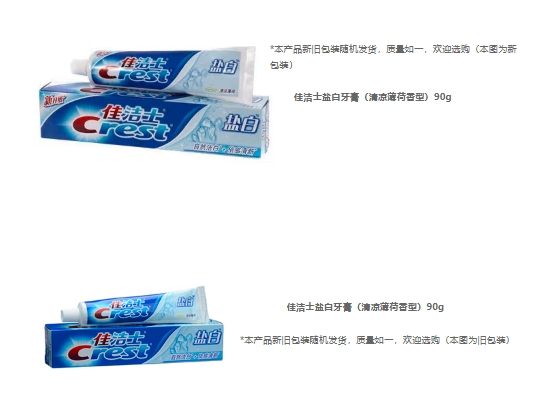Click the old-packaging toothpaste box image
This screenshot has height=419, width=545.
click(x=134, y=344)
